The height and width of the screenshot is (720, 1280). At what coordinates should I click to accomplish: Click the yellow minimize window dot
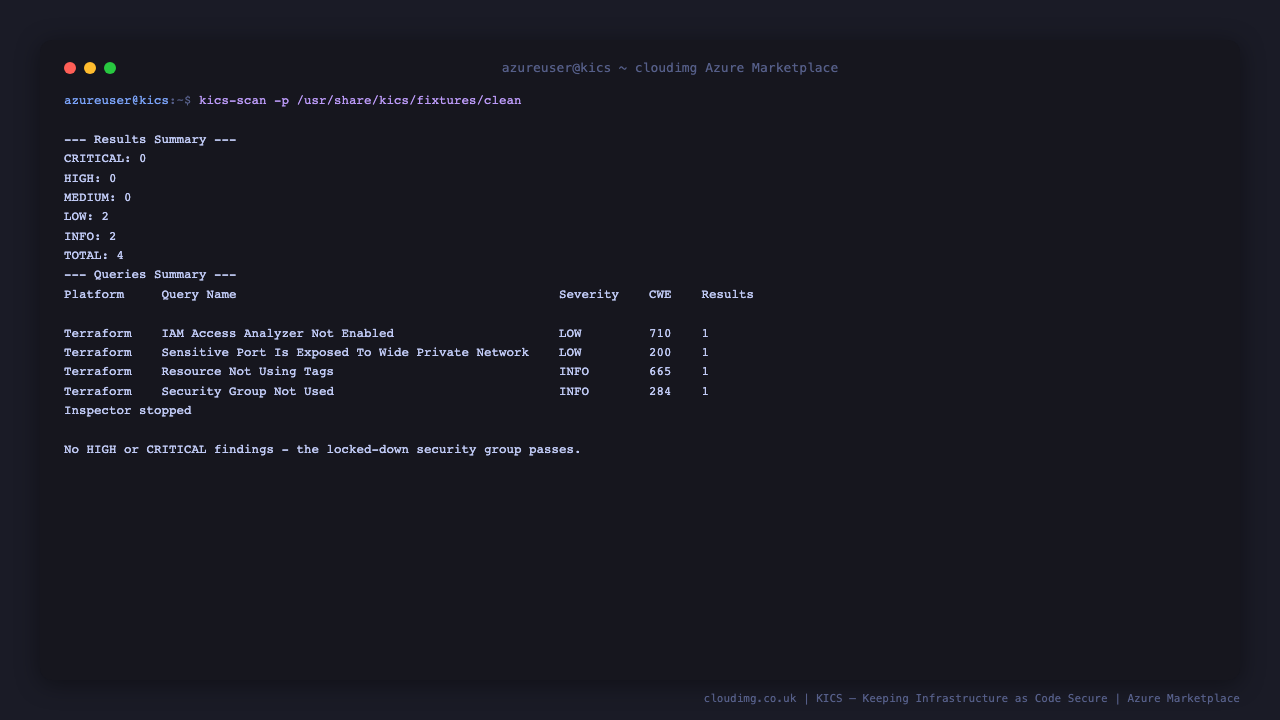point(90,68)
